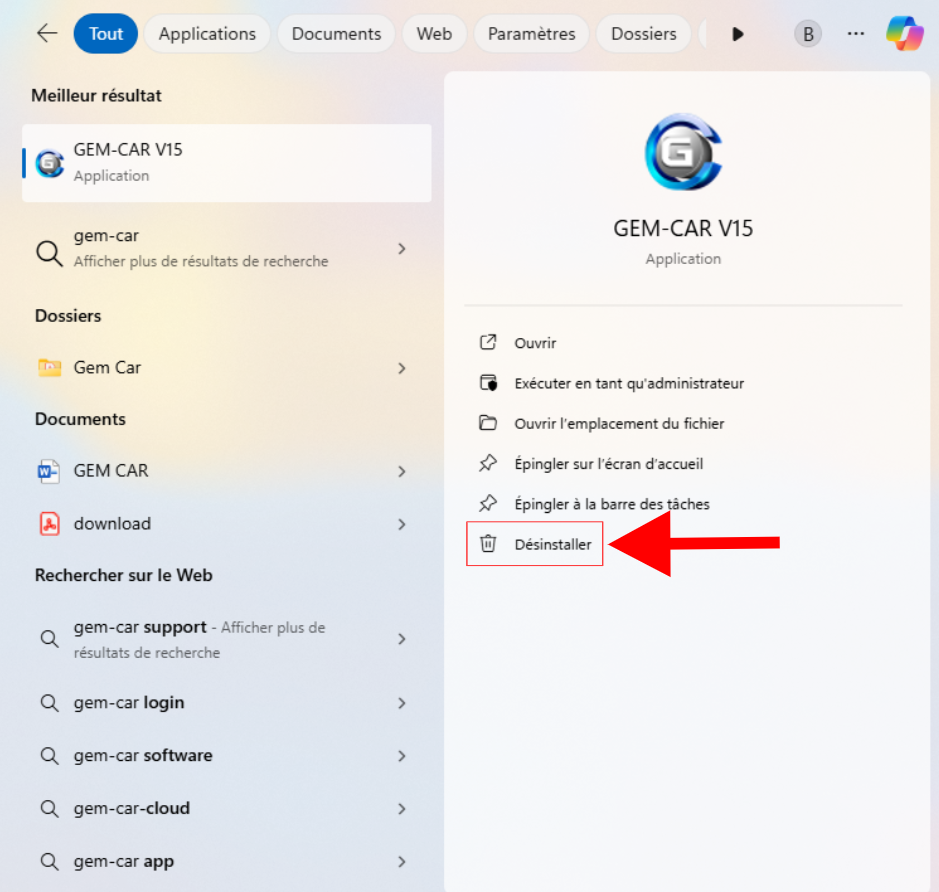
Task: Click the Word document icon for GEM CAR
Action: pos(49,471)
